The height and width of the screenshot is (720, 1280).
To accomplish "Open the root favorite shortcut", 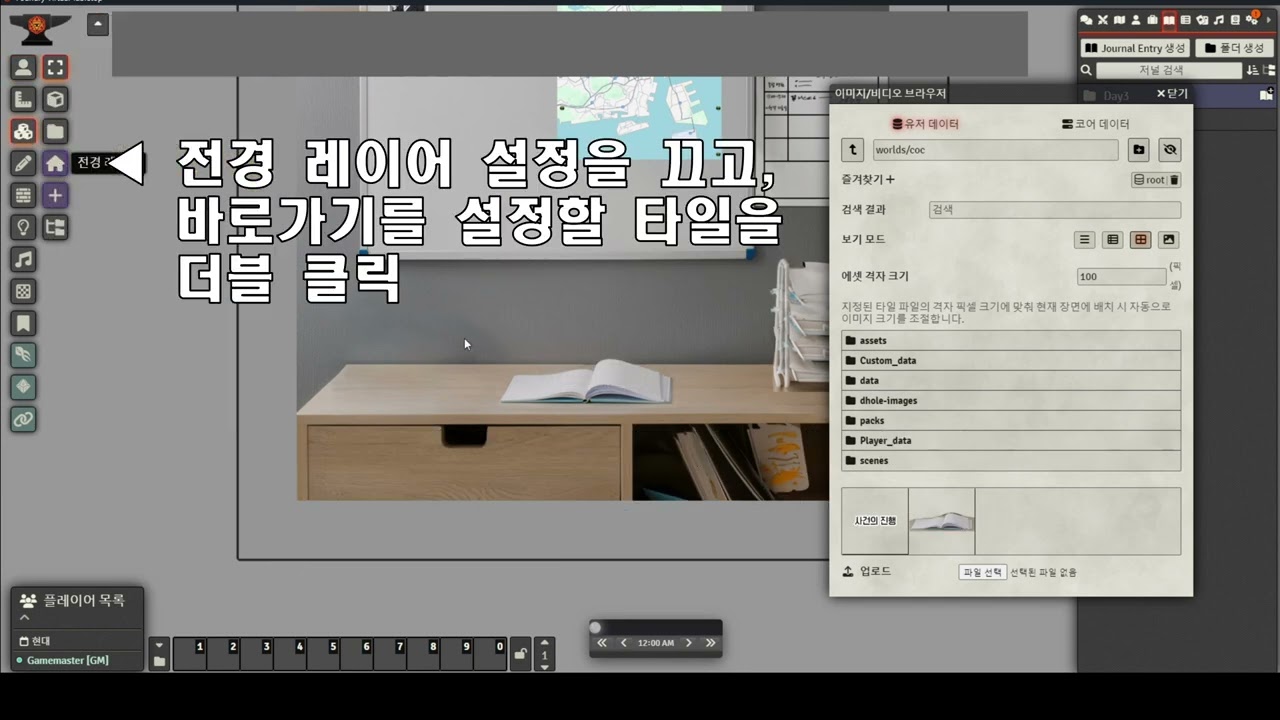I will [x=1150, y=180].
